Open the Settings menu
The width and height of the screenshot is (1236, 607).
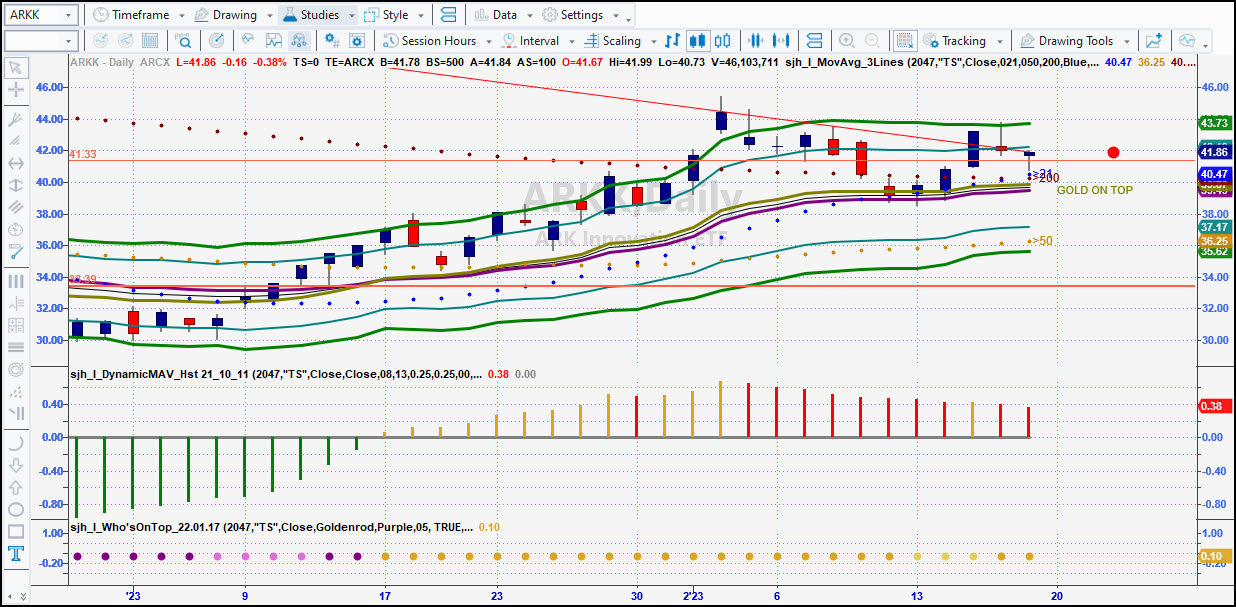579,15
